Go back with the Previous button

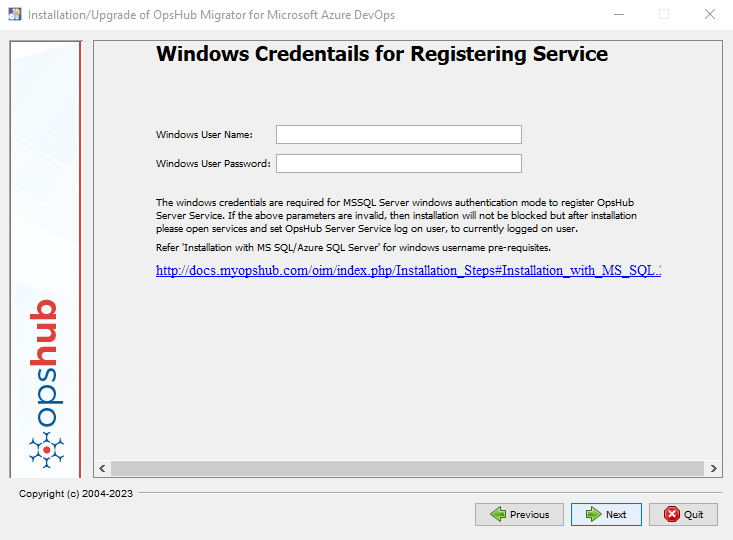coord(519,514)
